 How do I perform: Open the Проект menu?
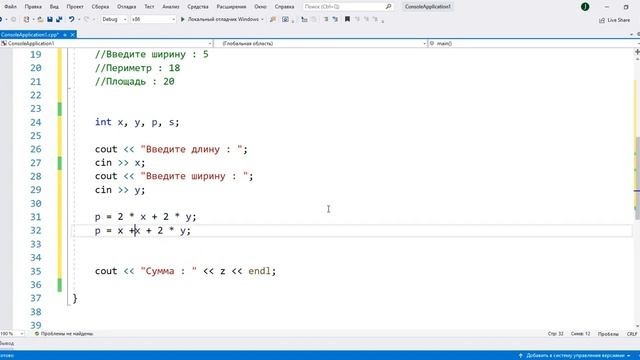(75, 7)
